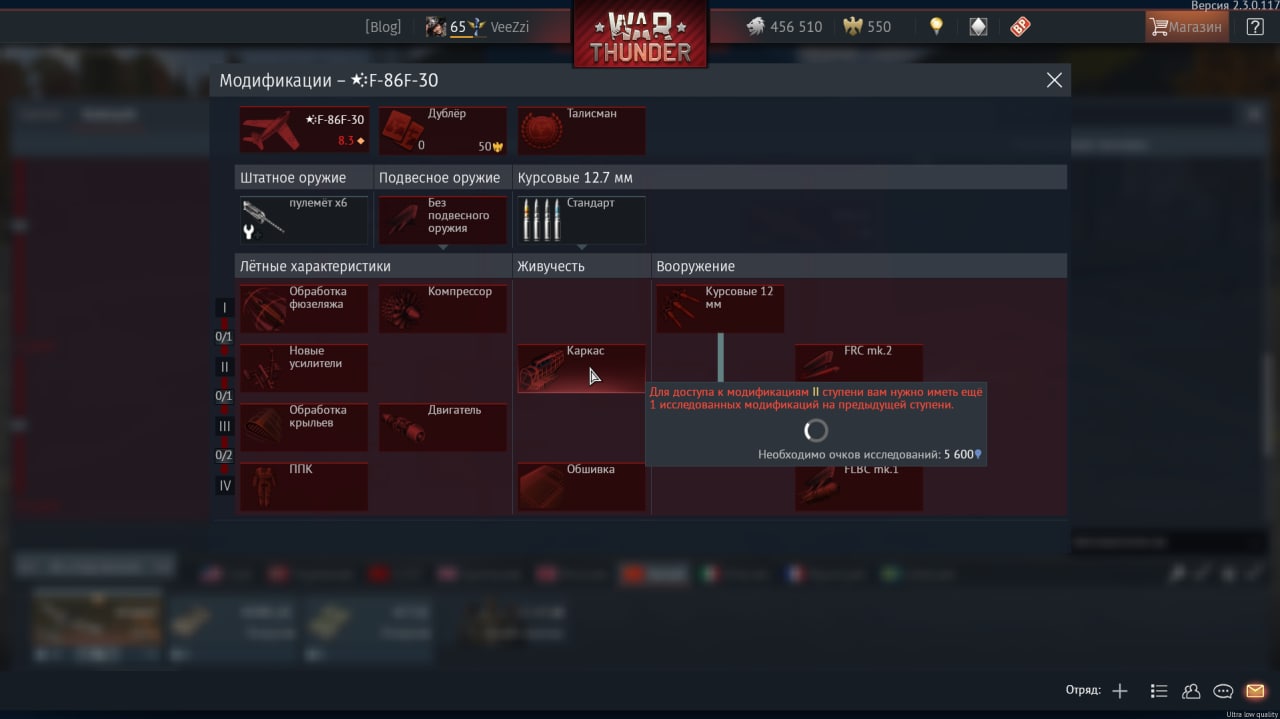
Task: Open the chat speech bubble icon
Action: [1223, 691]
